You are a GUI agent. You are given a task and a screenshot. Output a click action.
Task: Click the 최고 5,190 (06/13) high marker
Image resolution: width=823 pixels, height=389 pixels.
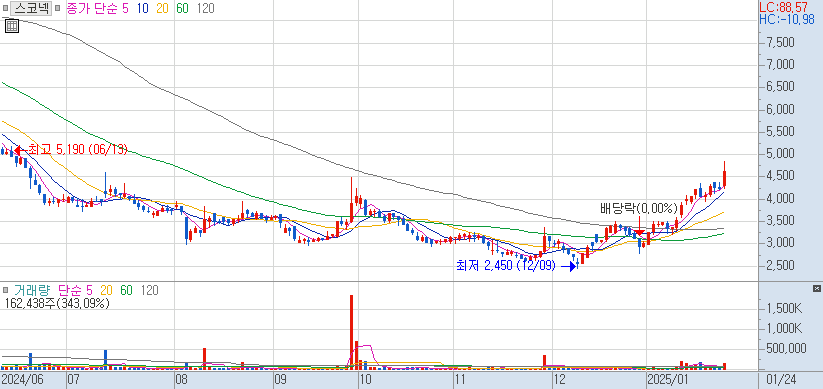(x=72, y=150)
